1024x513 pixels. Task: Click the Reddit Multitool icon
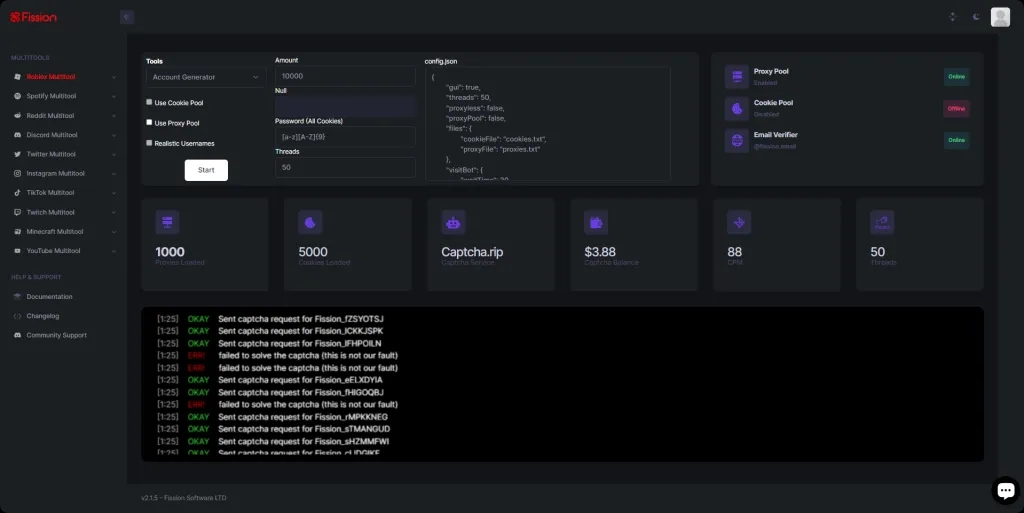tap(18, 116)
